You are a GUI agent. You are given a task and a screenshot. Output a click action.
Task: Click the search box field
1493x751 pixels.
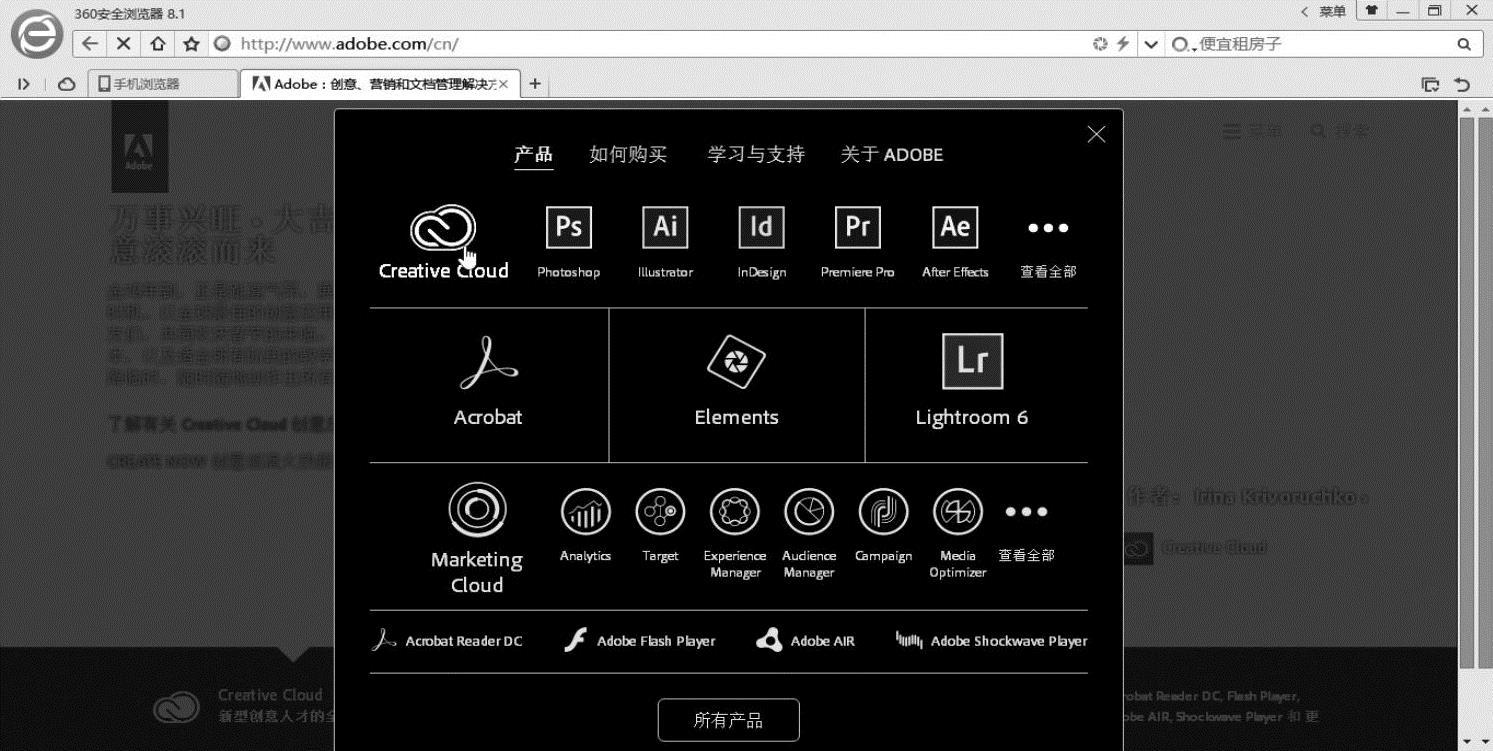[x=1325, y=44]
